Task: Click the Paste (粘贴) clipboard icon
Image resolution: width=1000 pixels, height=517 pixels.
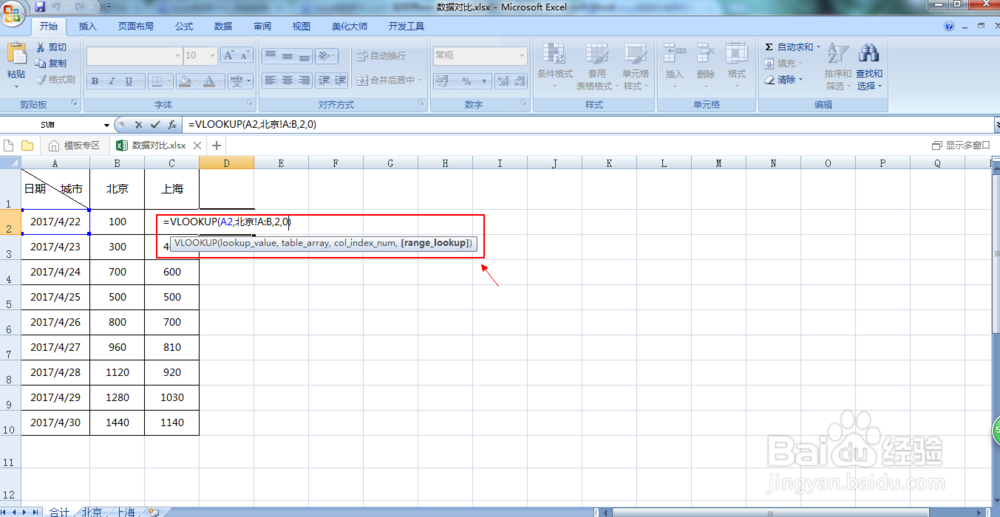Action: 17,54
